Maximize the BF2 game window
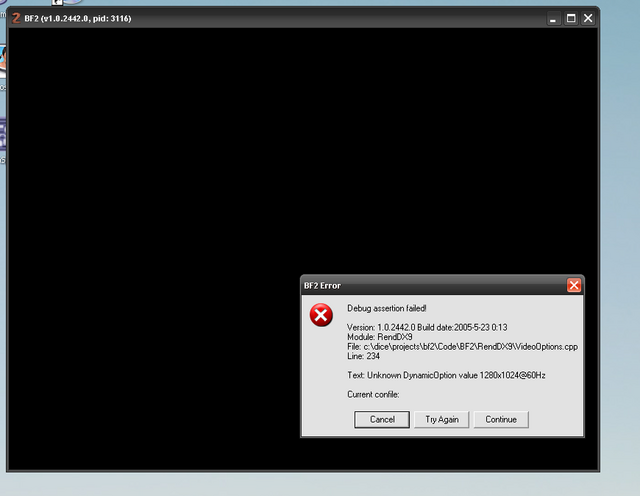Viewport: 640px width, 496px height. point(571,18)
